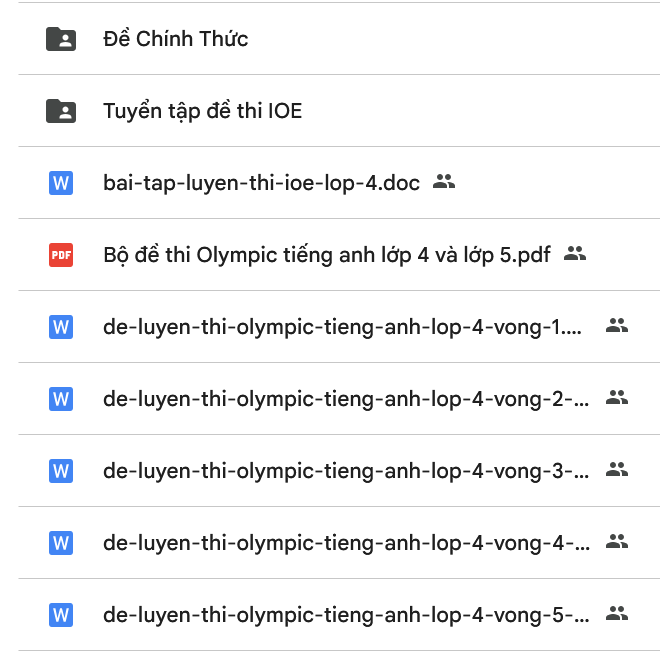This screenshot has height=661, width=660.
Task: Select the de-luyen-thi-olympic vong-2 document name
Action: [x=345, y=399]
